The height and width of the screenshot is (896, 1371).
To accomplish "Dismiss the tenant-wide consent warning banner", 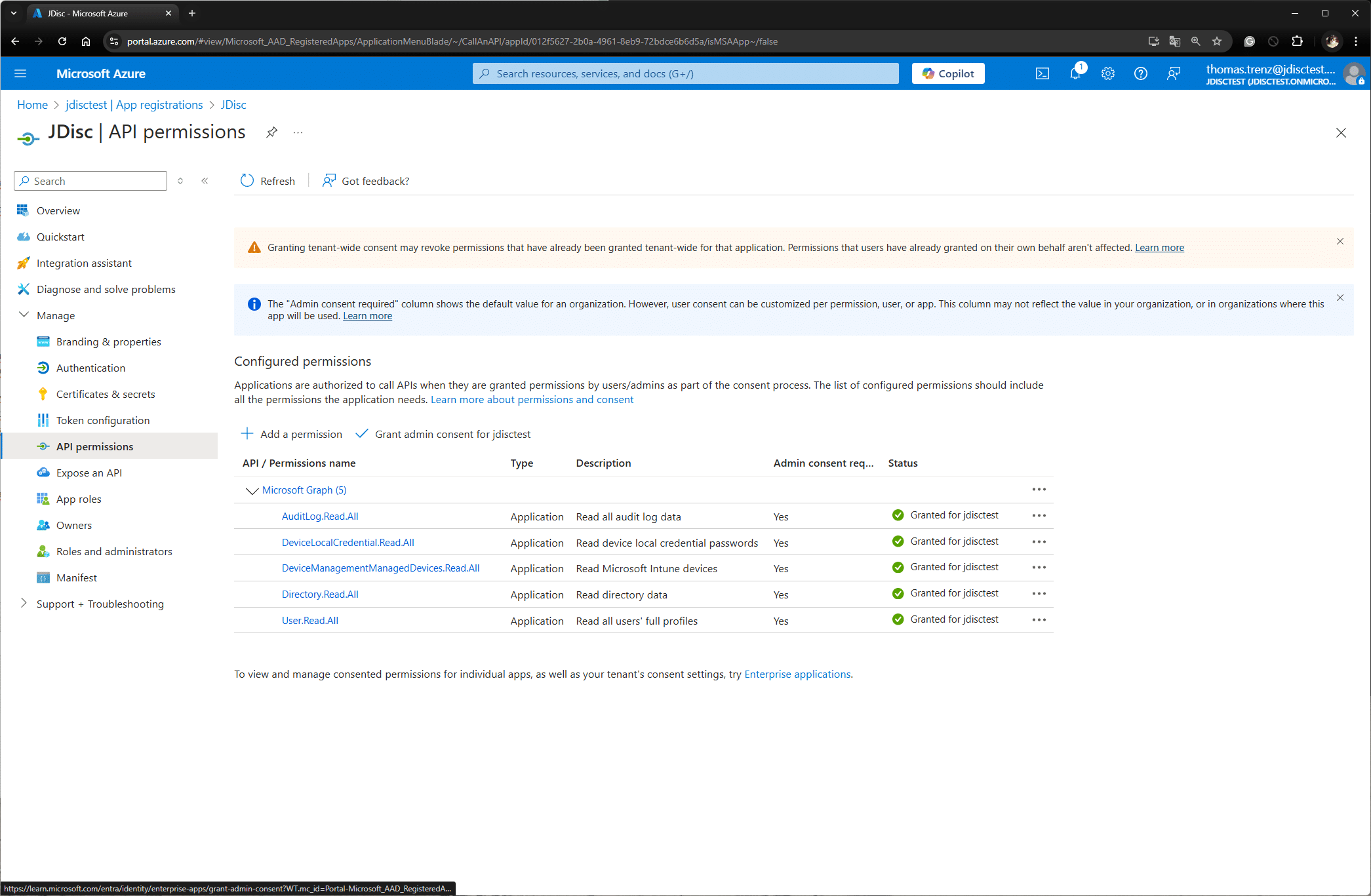I will 1340,241.
